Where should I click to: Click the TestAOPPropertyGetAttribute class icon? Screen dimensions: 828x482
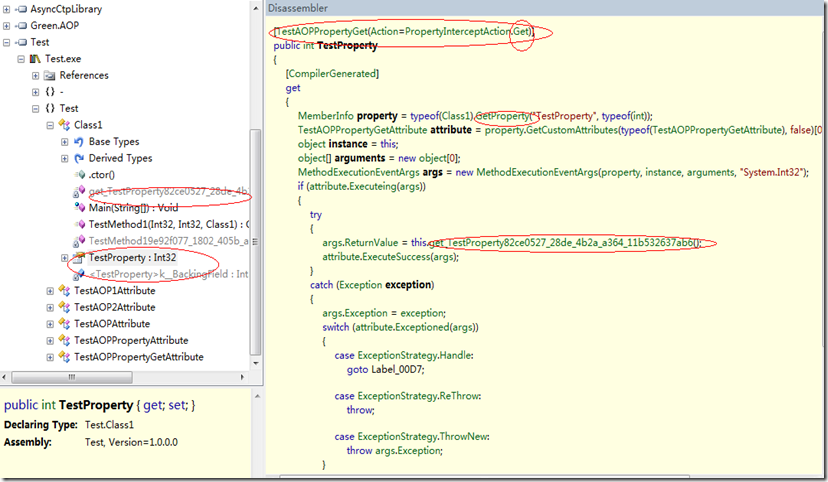[64, 357]
